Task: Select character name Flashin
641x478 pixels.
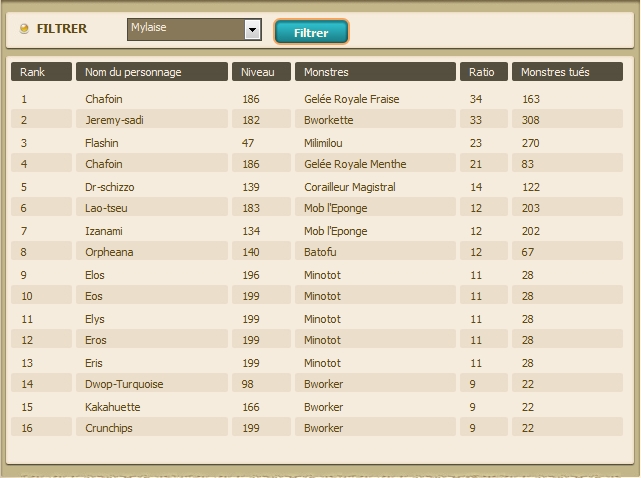Action: (102, 143)
